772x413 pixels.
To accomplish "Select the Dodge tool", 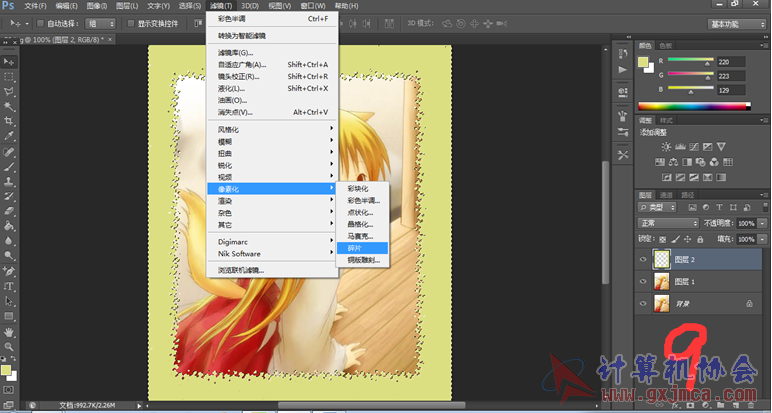I will pyautogui.click(x=9, y=255).
